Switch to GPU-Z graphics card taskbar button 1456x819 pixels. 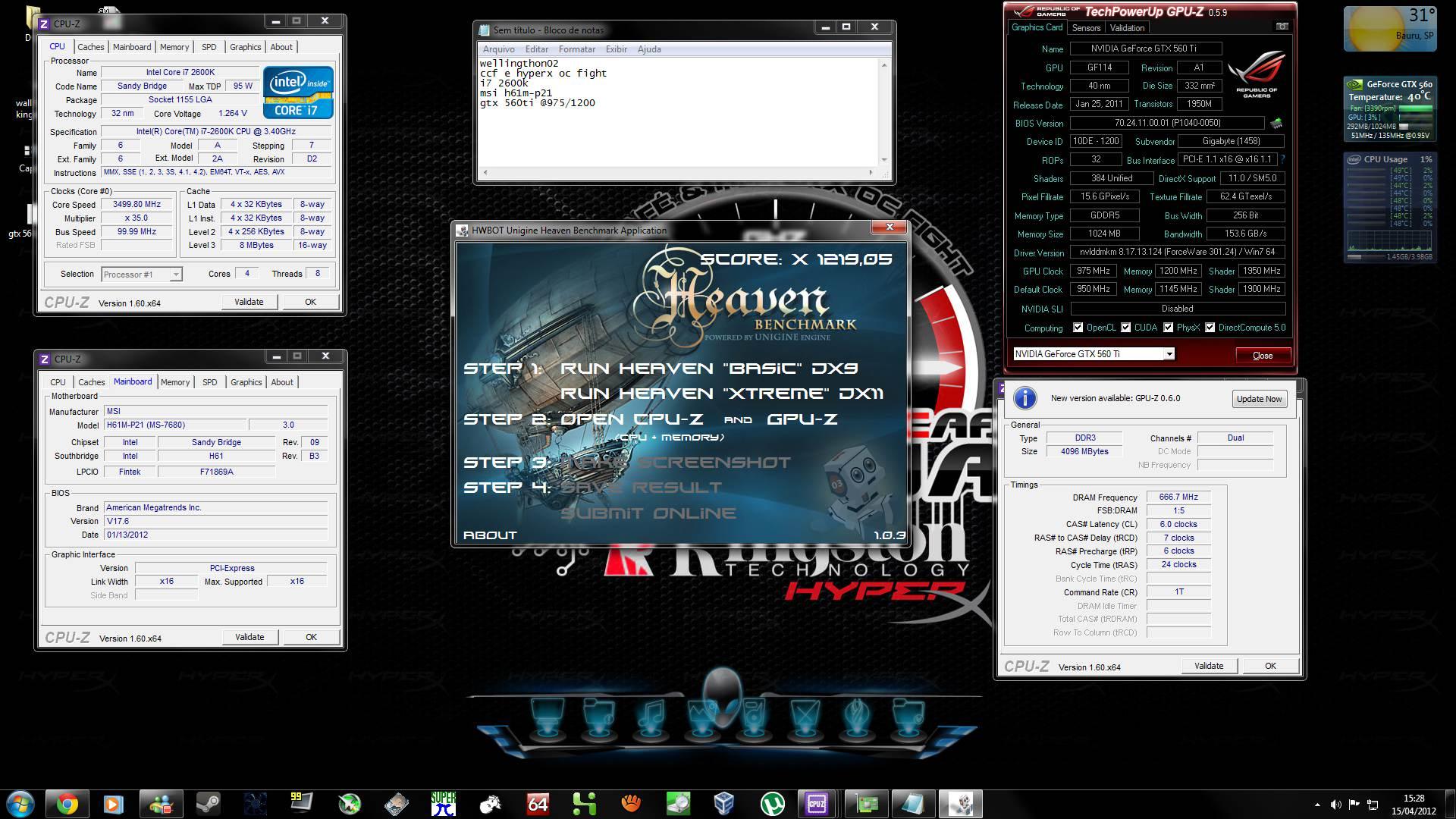point(866,804)
